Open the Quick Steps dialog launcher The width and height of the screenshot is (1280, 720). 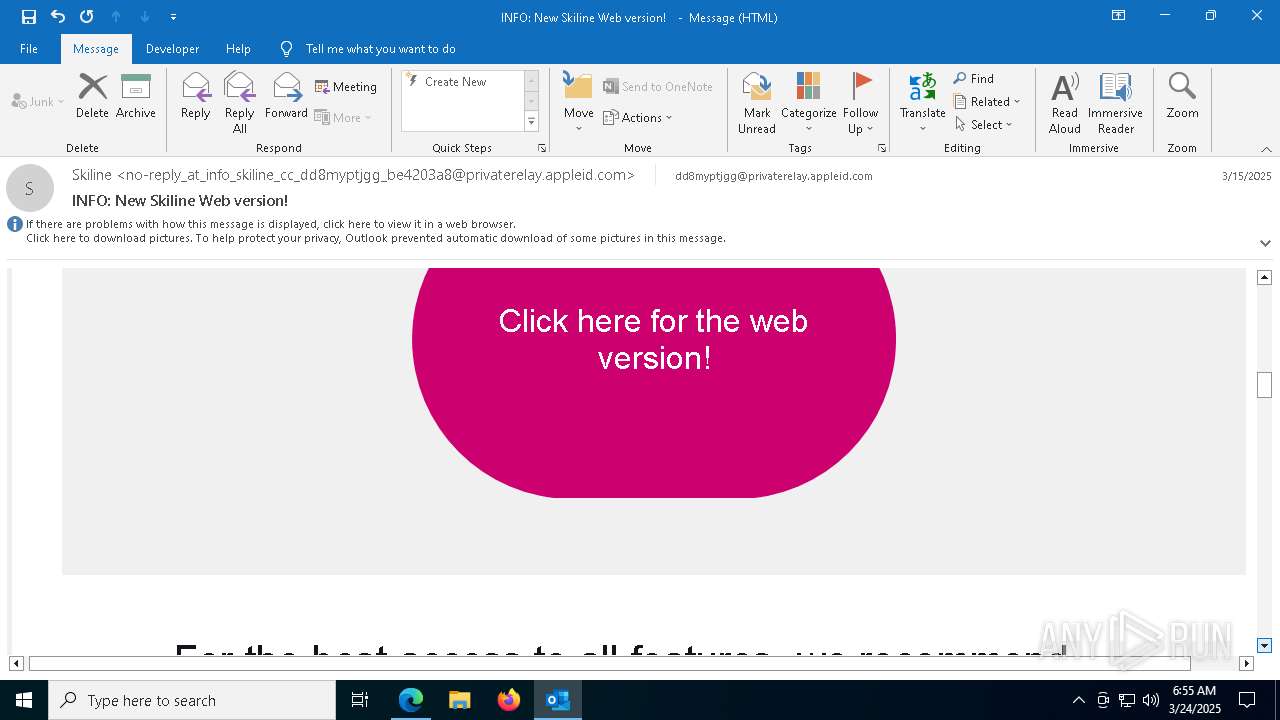(x=542, y=148)
